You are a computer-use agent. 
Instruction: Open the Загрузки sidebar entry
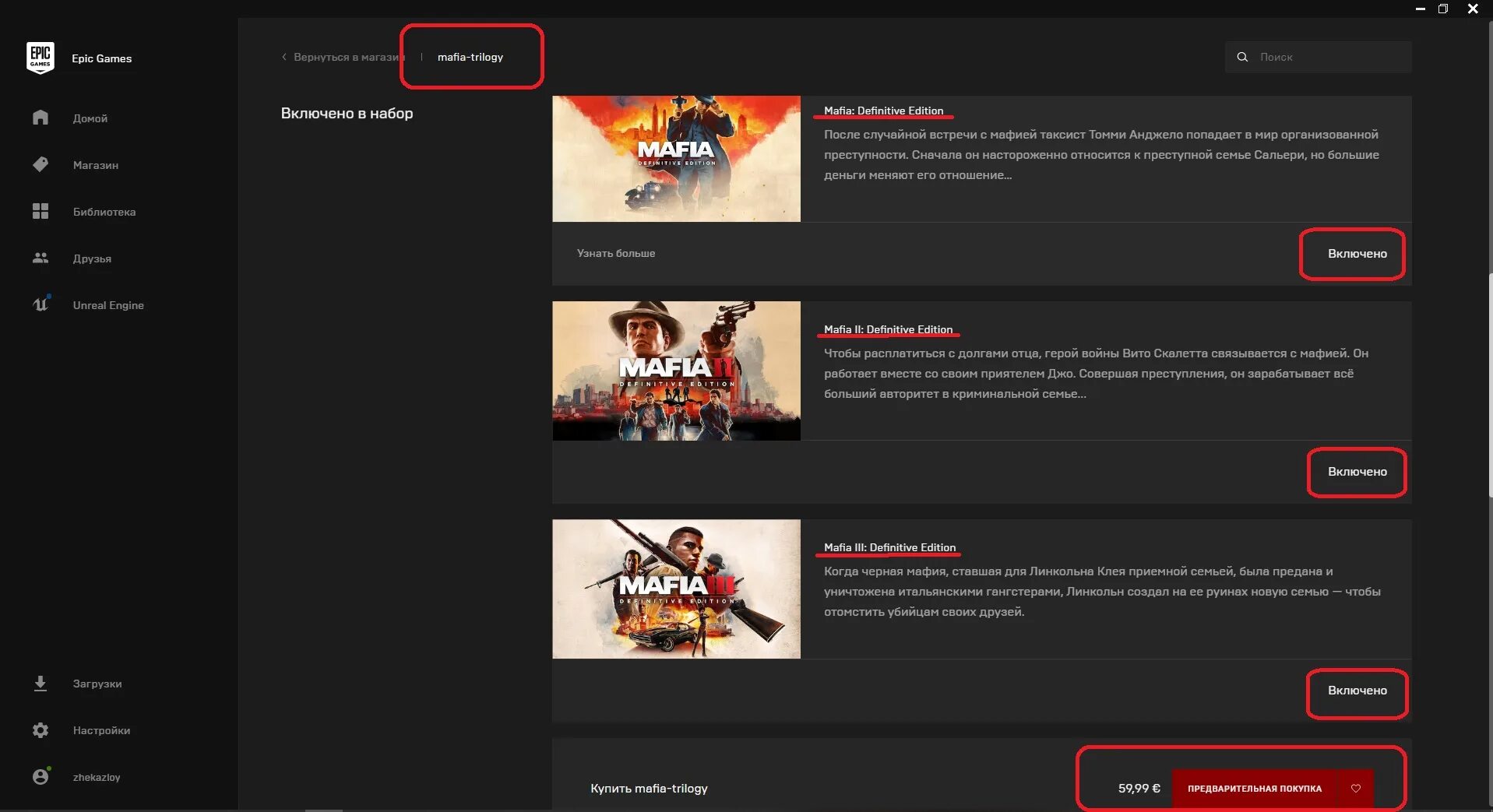coord(97,684)
